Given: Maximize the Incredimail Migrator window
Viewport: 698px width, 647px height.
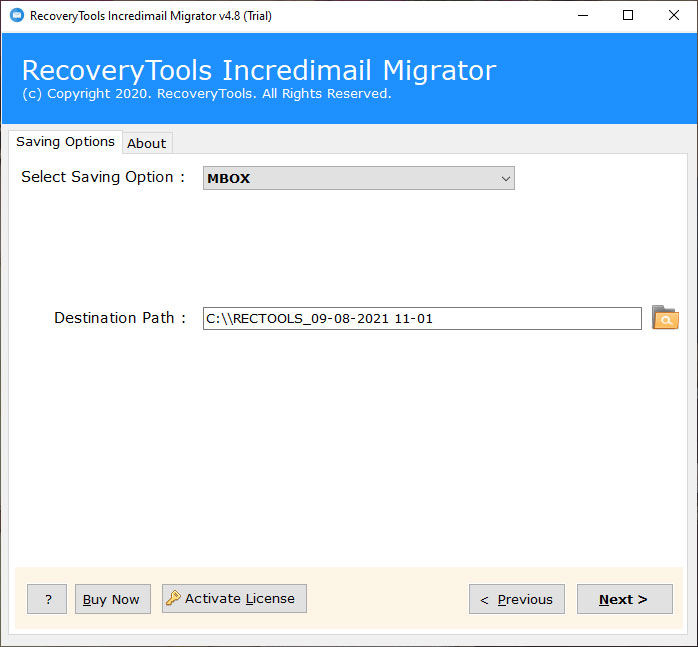Looking at the screenshot, I should 628,16.
